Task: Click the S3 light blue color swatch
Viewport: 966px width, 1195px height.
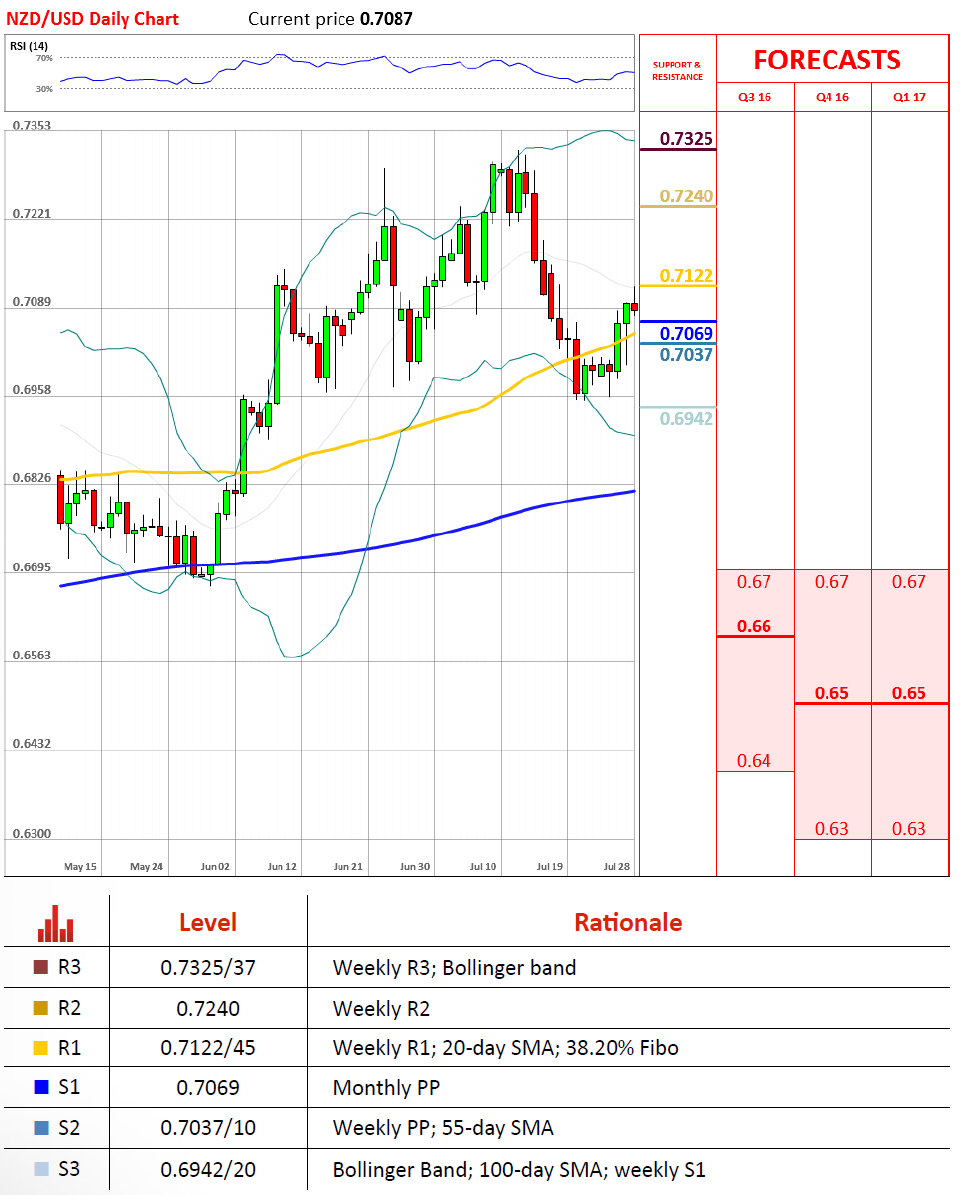Action: (x=41, y=1168)
